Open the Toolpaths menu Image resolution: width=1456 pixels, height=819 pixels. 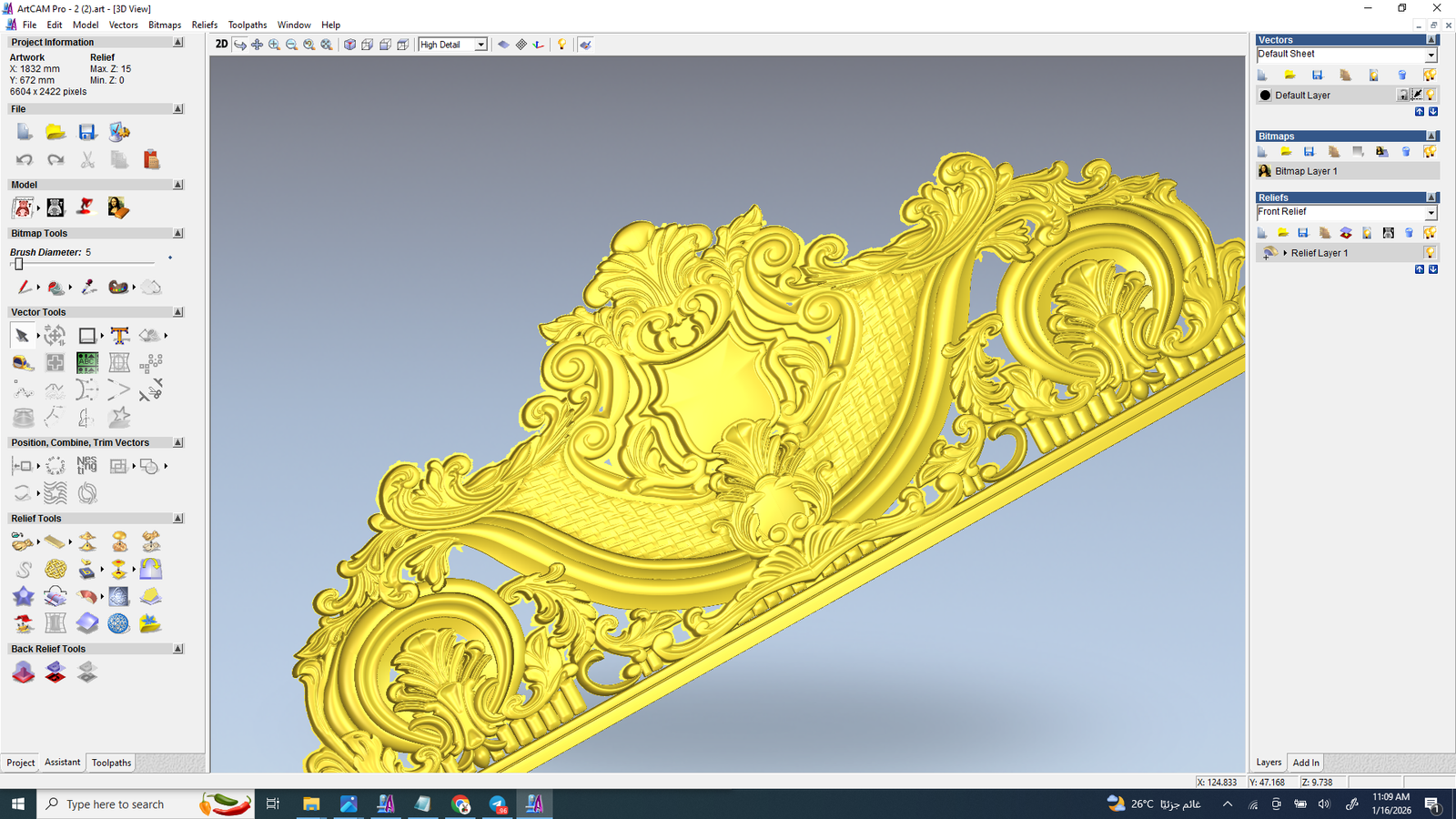click(247, 25)
